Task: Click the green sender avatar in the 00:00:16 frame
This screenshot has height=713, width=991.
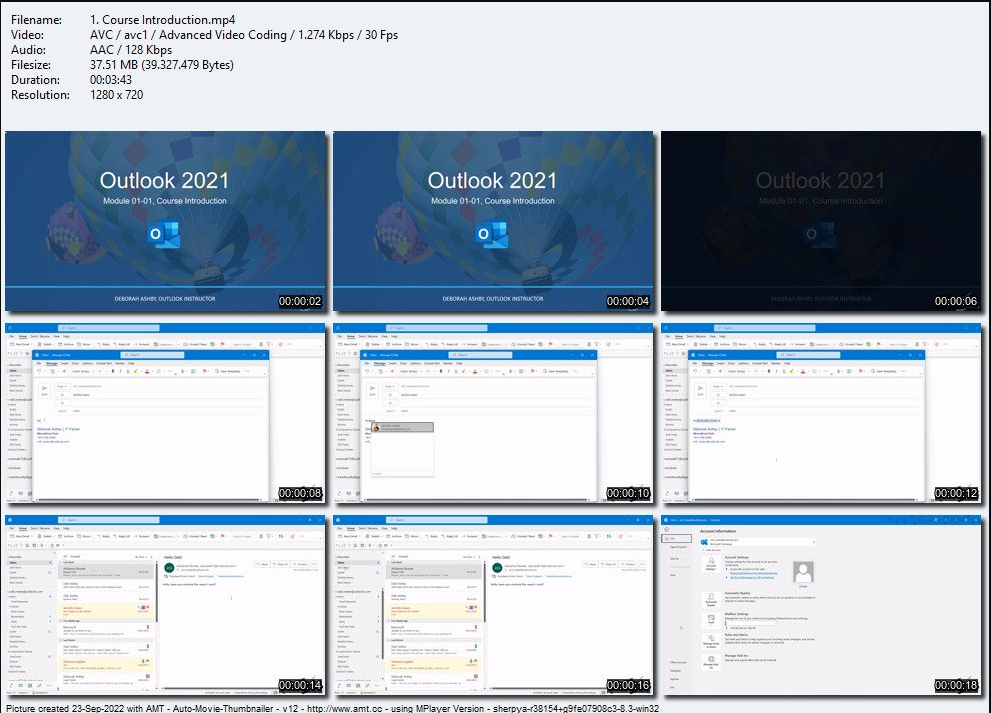Action: pyautogui.click(x=497, y=568)
